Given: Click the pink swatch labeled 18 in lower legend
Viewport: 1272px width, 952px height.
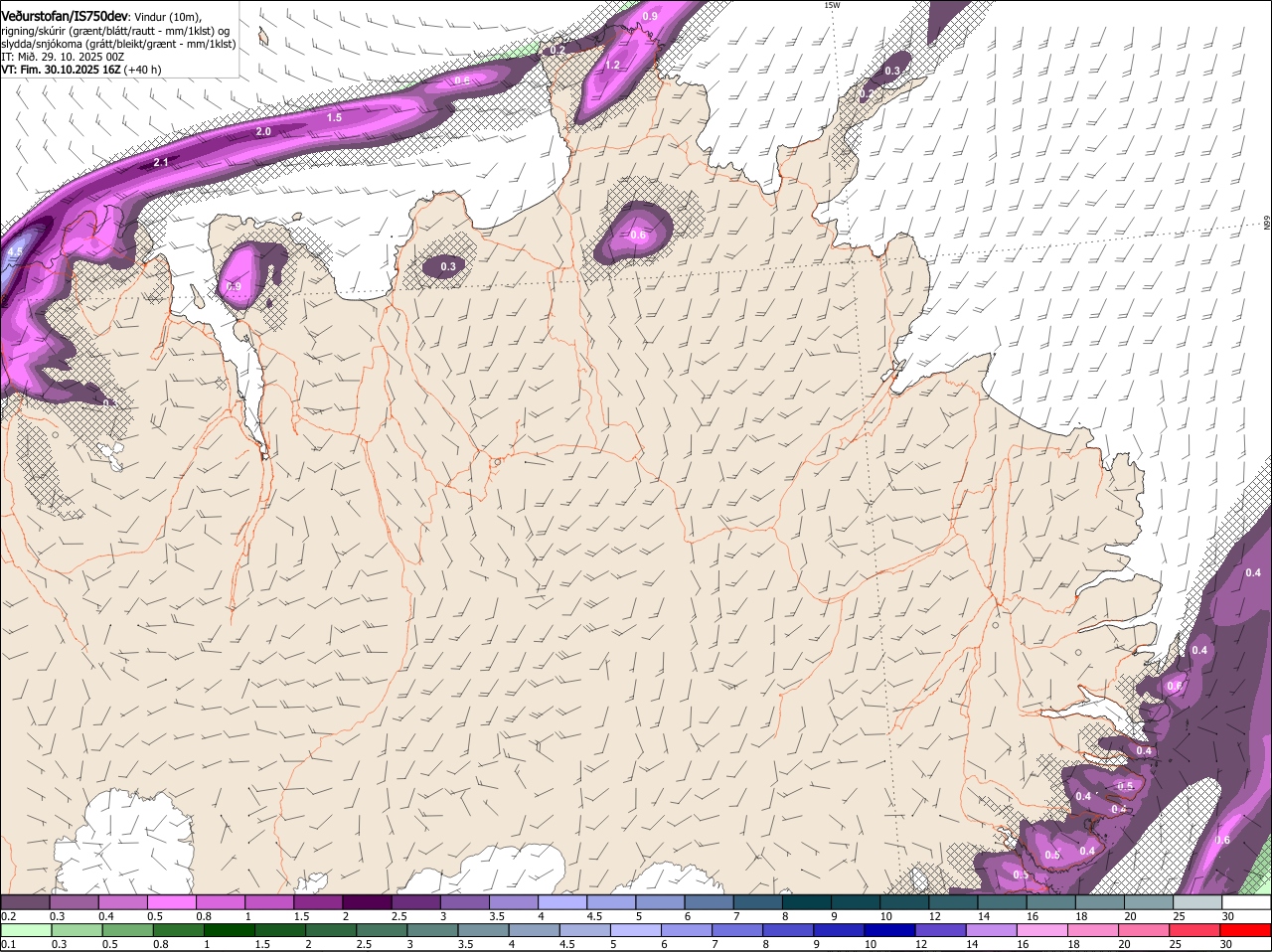Looking at the screenshot, I should point(1094,930).
